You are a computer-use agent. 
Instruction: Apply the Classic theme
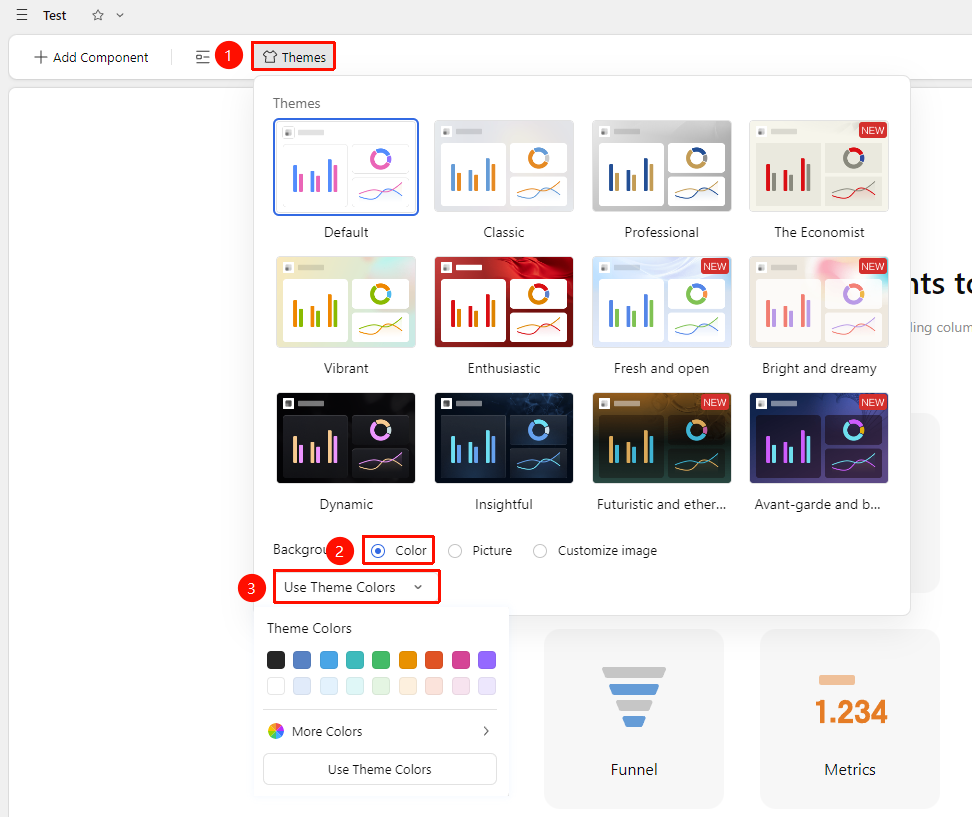(504, 166)
